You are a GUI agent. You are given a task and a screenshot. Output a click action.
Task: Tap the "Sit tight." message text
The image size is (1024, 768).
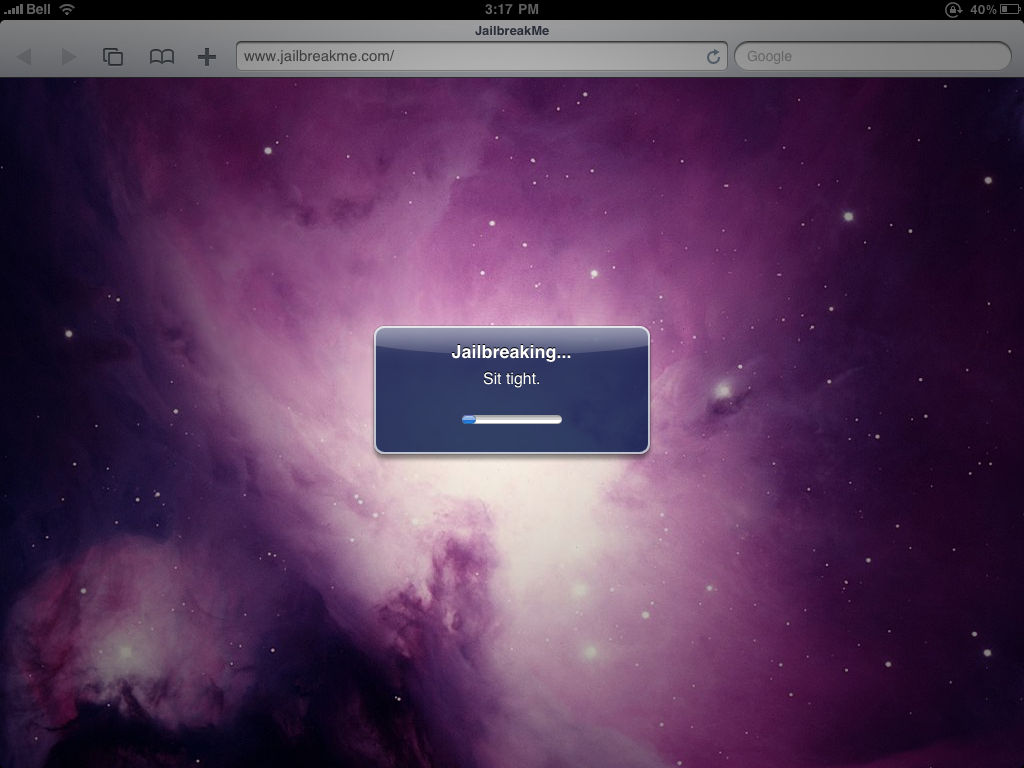pyautogui.click(x=511, y=379)
